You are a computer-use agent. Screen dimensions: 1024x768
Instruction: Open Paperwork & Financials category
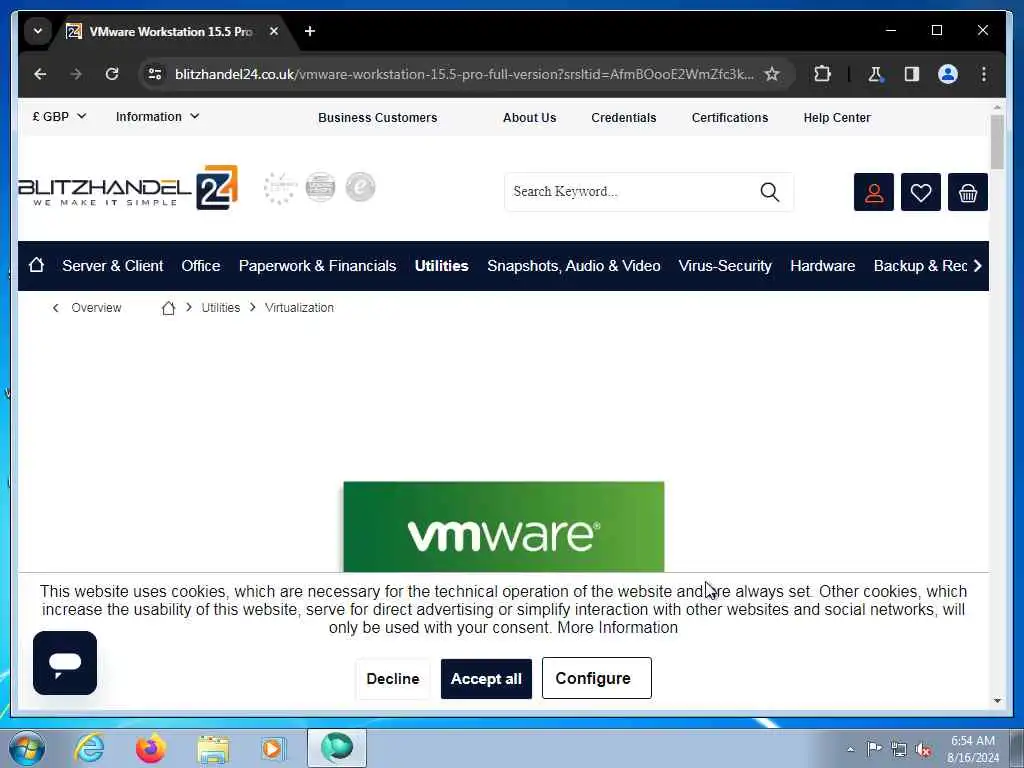[x=317, y=266]
